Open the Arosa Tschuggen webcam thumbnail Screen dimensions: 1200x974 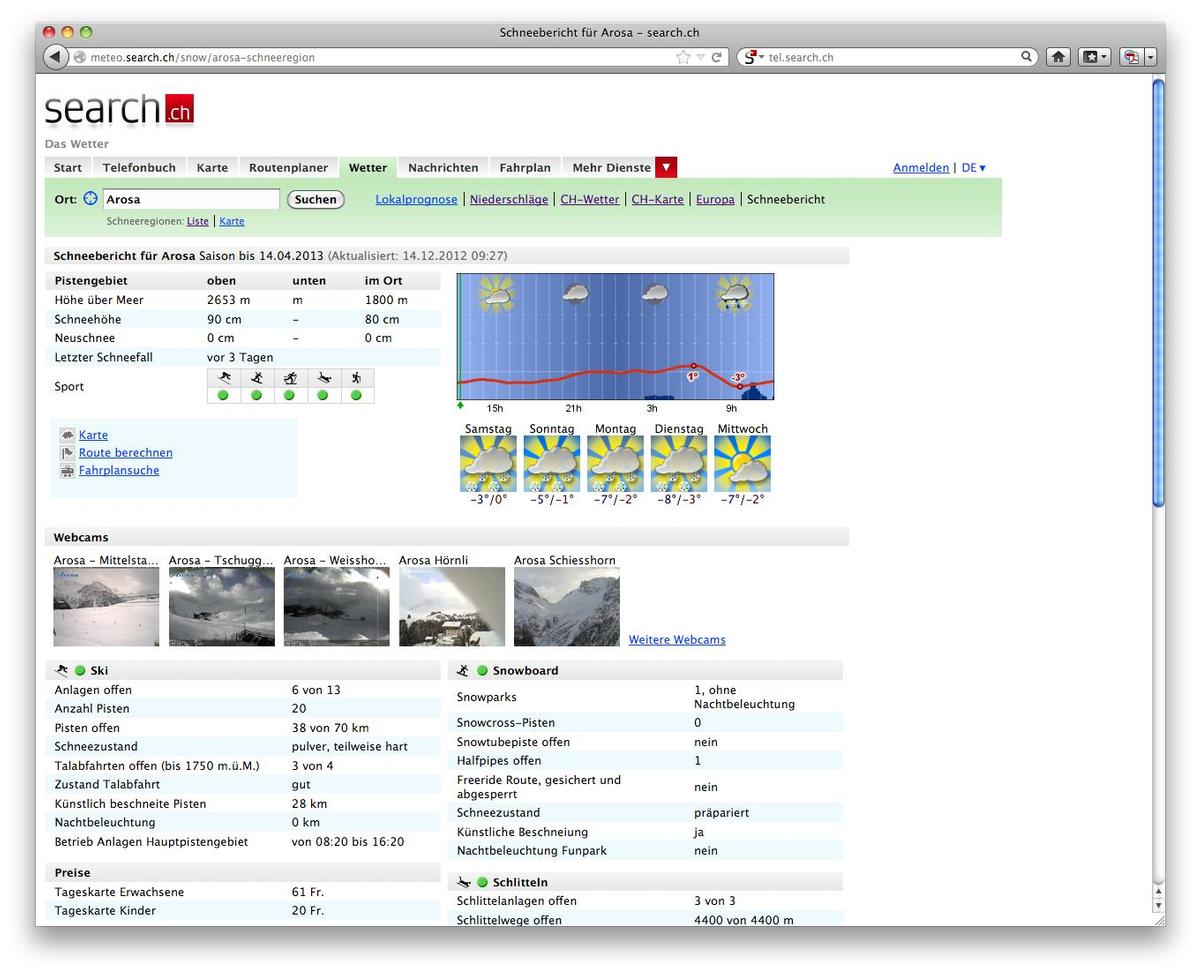click(222, 607)
